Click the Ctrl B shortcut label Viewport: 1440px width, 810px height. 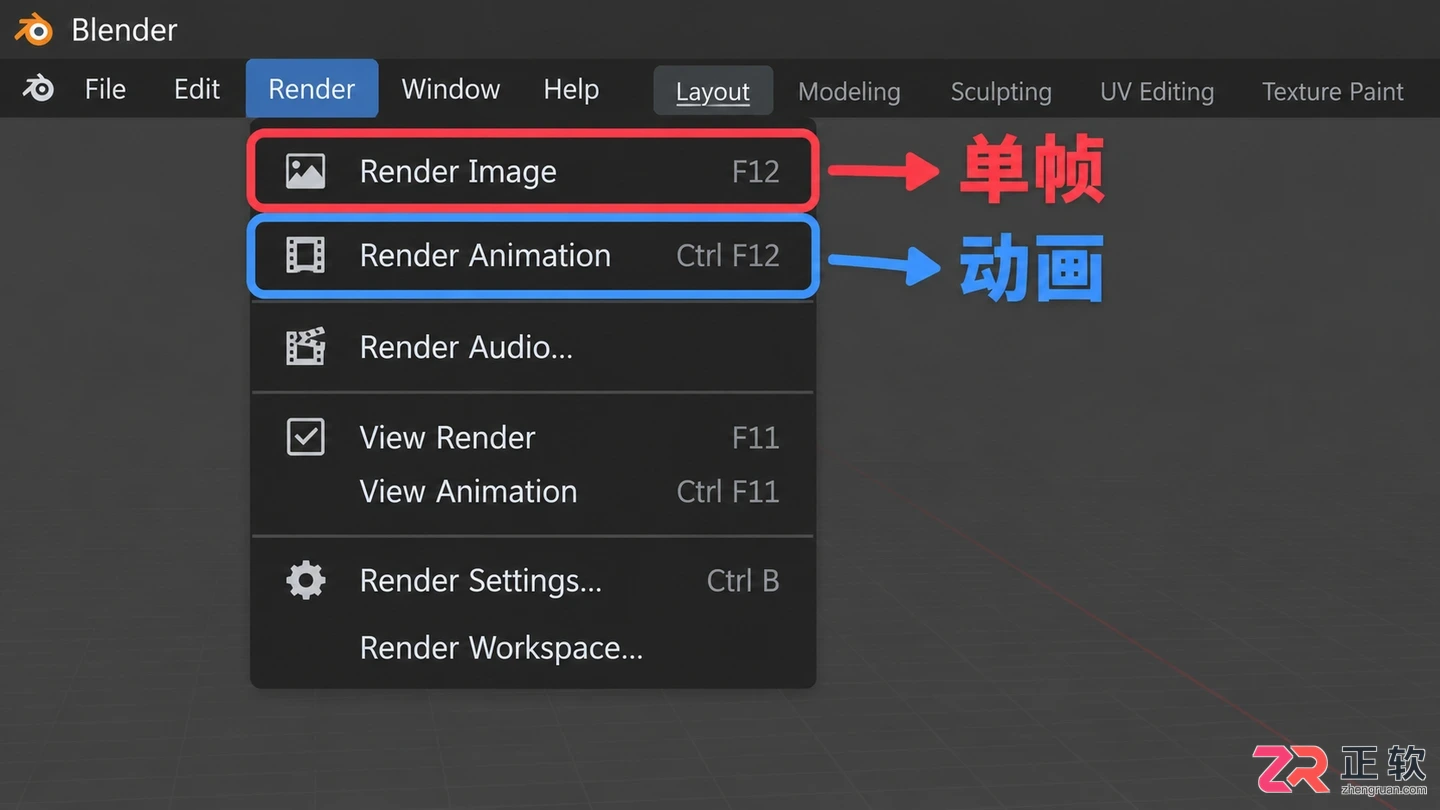click(743, 580)
